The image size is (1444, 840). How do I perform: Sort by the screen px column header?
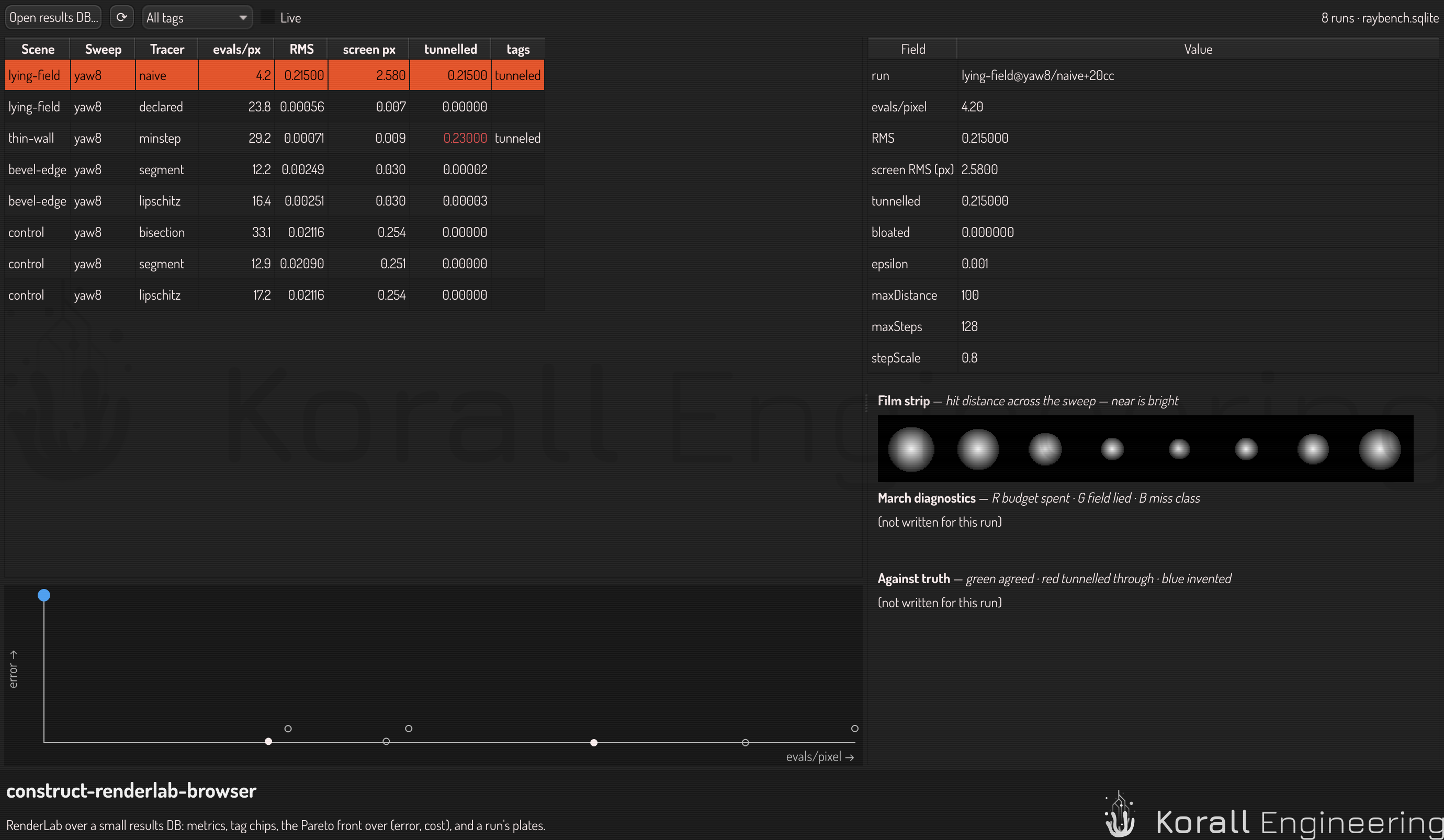[369, 49]
